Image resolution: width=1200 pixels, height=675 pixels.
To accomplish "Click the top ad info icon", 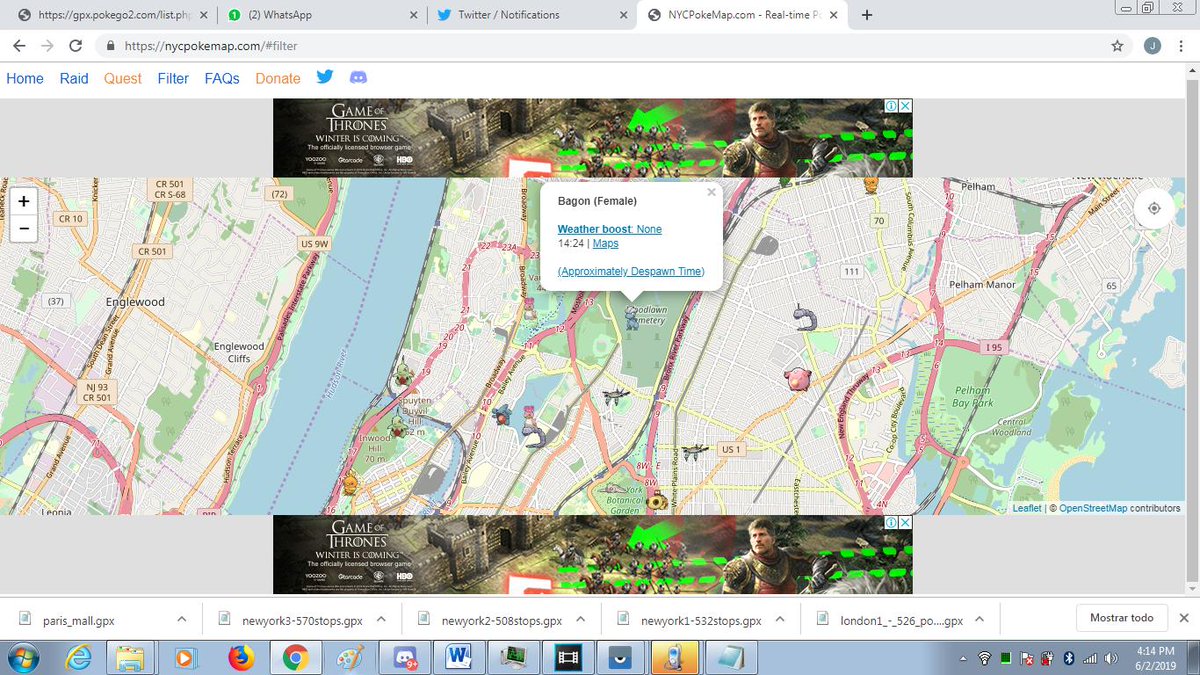I will (x=889, y=106).
